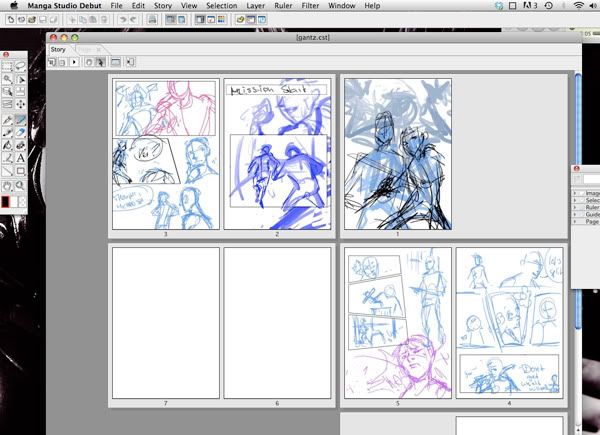Select the Rectangular Marquee tool
The image size is (600, 435).
point(7,65)
